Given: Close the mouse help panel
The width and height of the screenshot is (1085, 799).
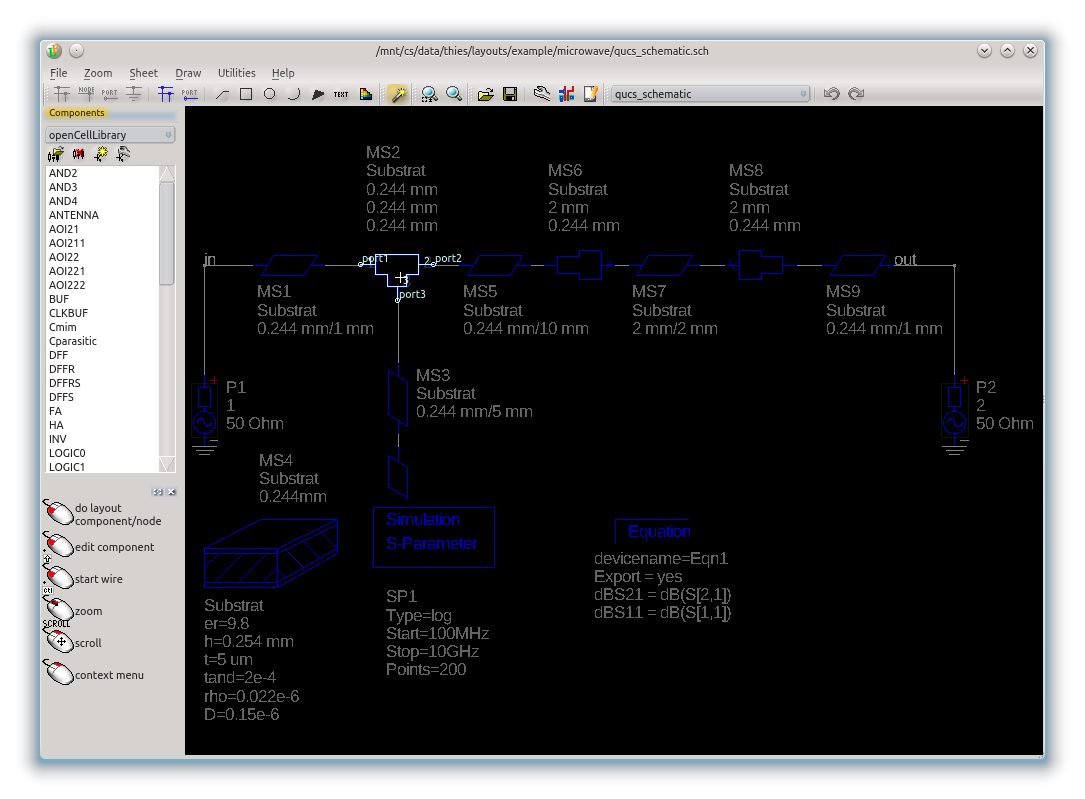Looking at the screenshot, I should point(172,492).
